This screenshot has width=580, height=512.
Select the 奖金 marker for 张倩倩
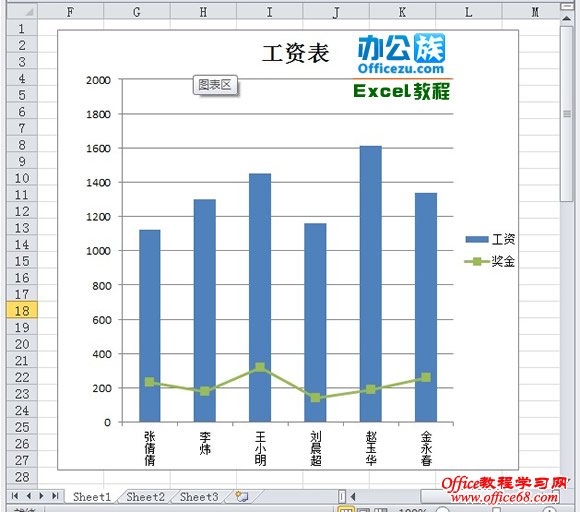[149, 382]
